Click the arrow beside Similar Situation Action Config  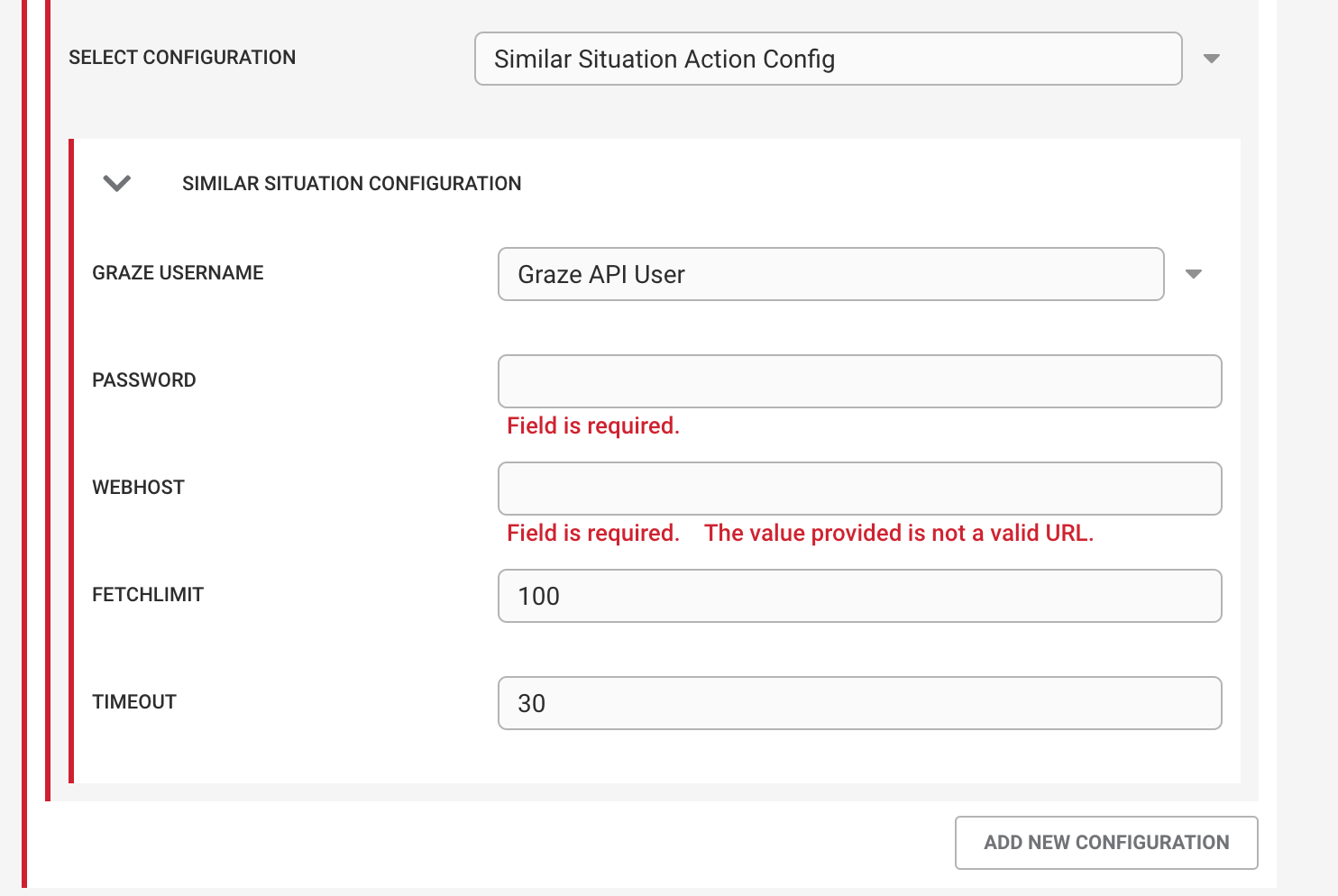tap(1212, 59)
